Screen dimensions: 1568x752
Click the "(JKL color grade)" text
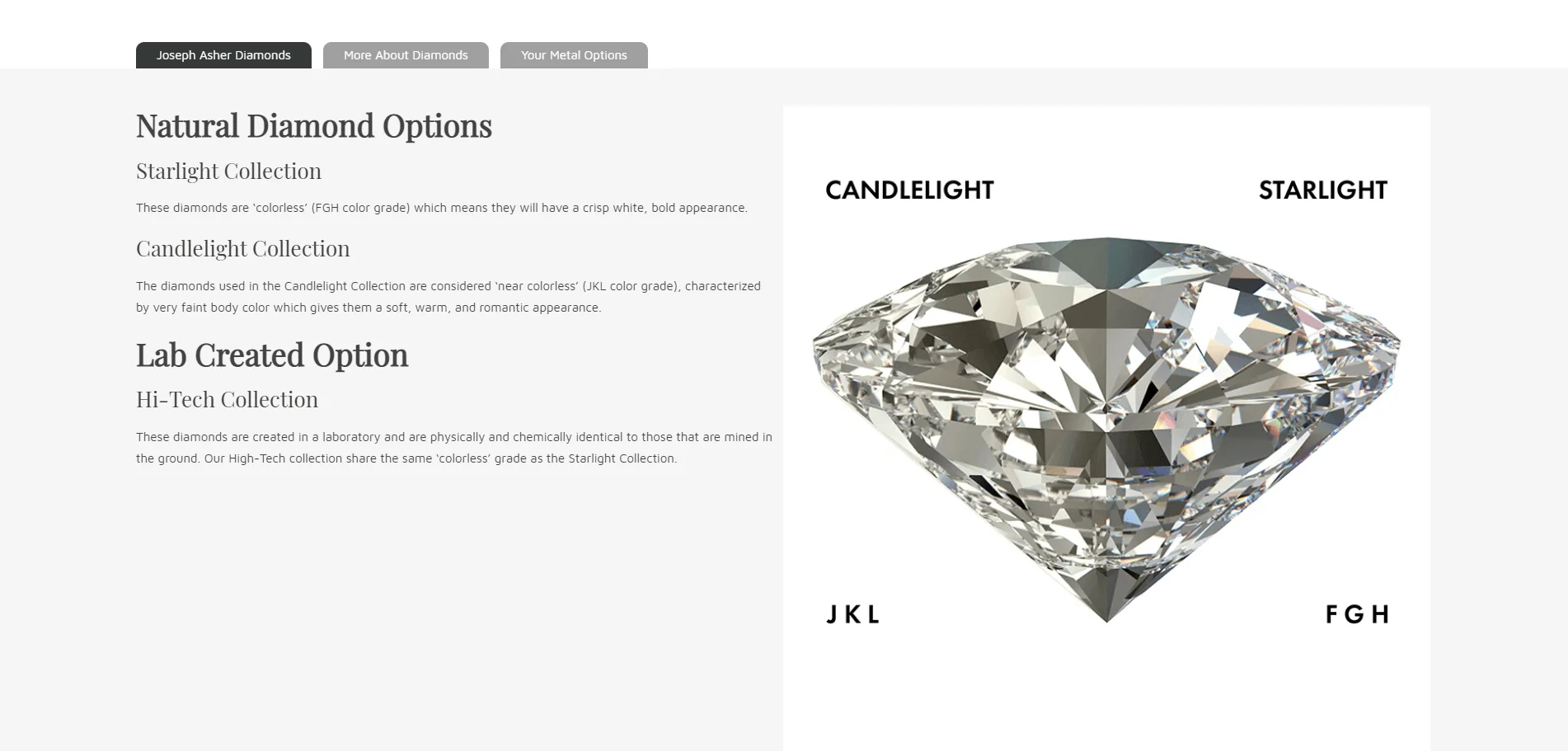click(631, 286)
